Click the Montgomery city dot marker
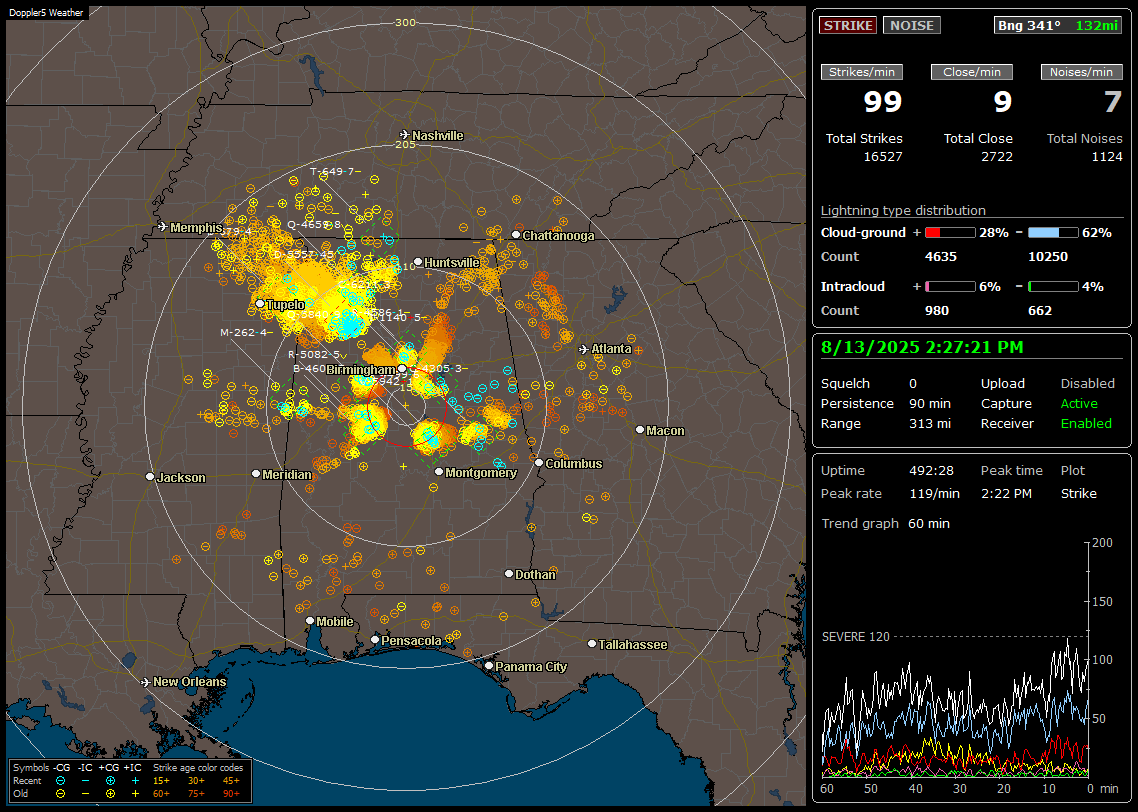 pyautogui.click(x=439, y=472)
